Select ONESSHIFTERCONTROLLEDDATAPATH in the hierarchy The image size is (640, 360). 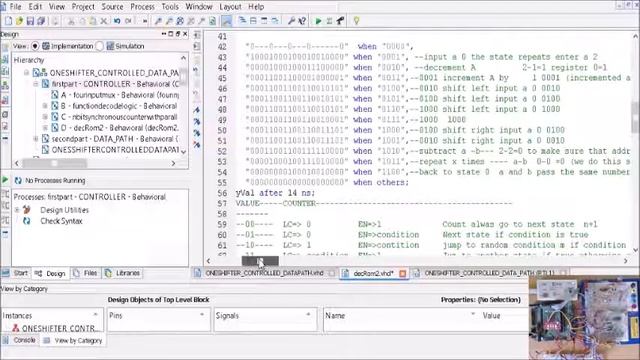pyautogui.click(x=110, y=150)
